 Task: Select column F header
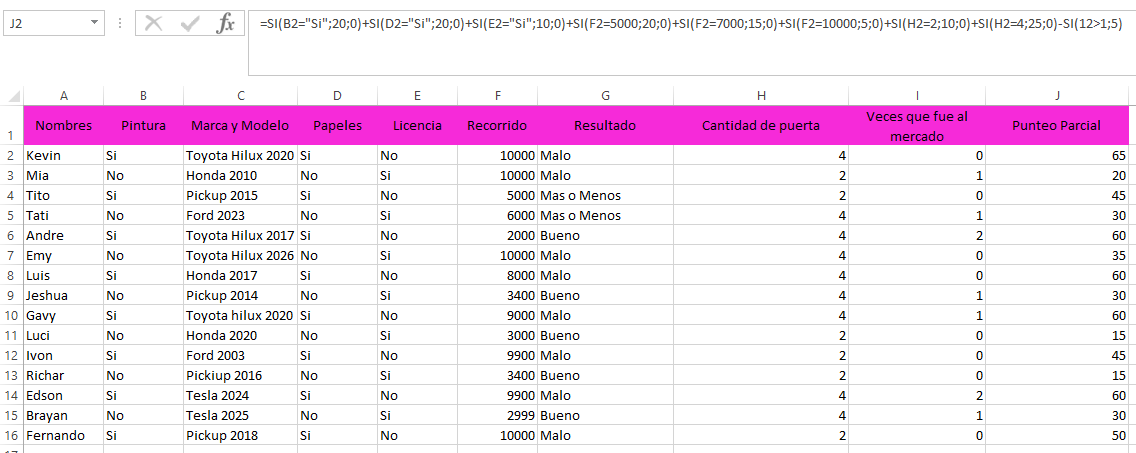coord(497,96)
